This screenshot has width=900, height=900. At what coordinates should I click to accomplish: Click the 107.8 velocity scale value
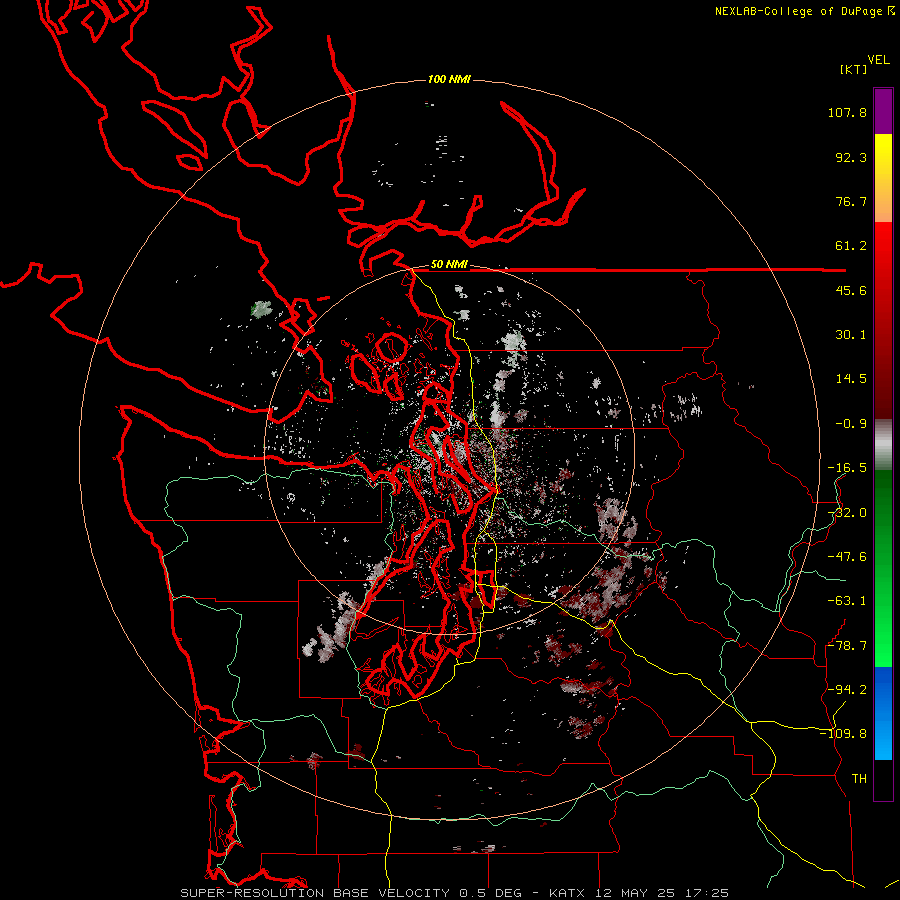847,112
